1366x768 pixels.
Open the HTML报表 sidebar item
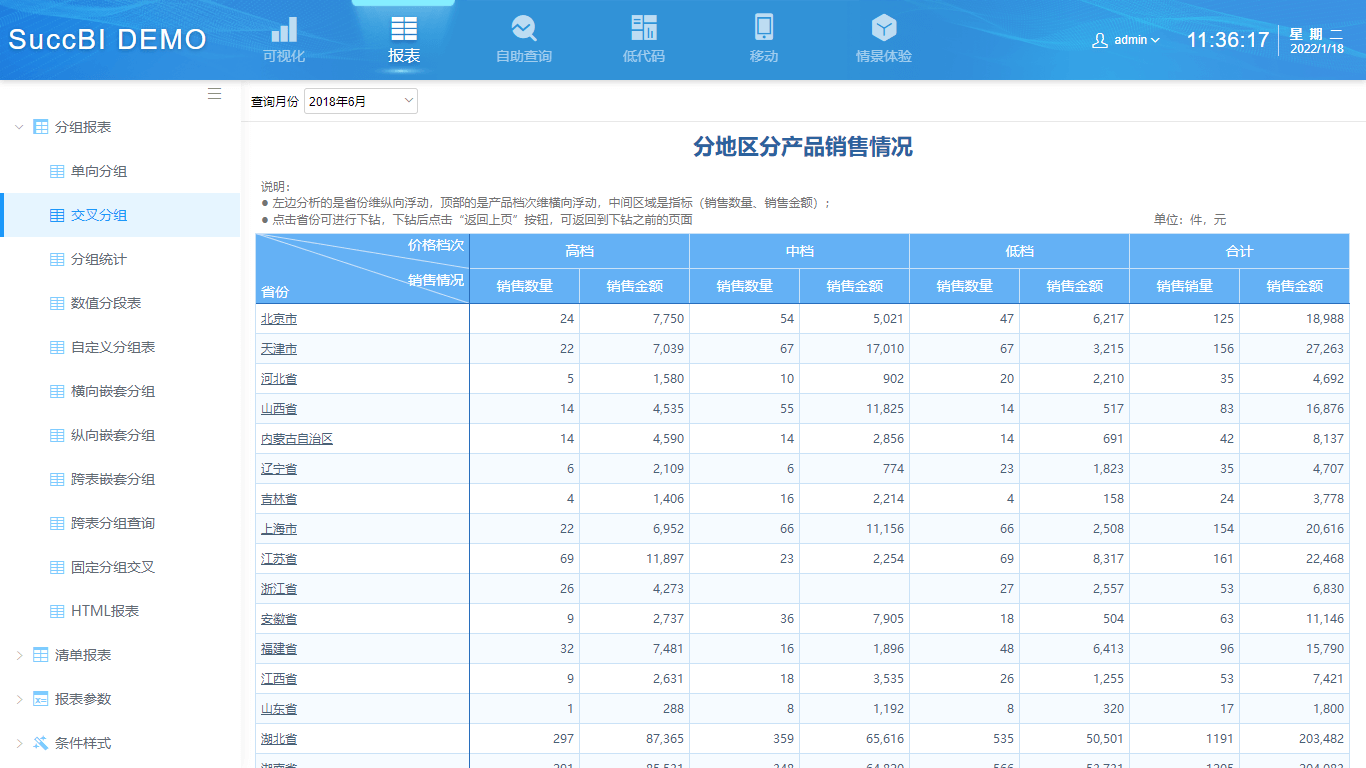(x=105, y=611)
